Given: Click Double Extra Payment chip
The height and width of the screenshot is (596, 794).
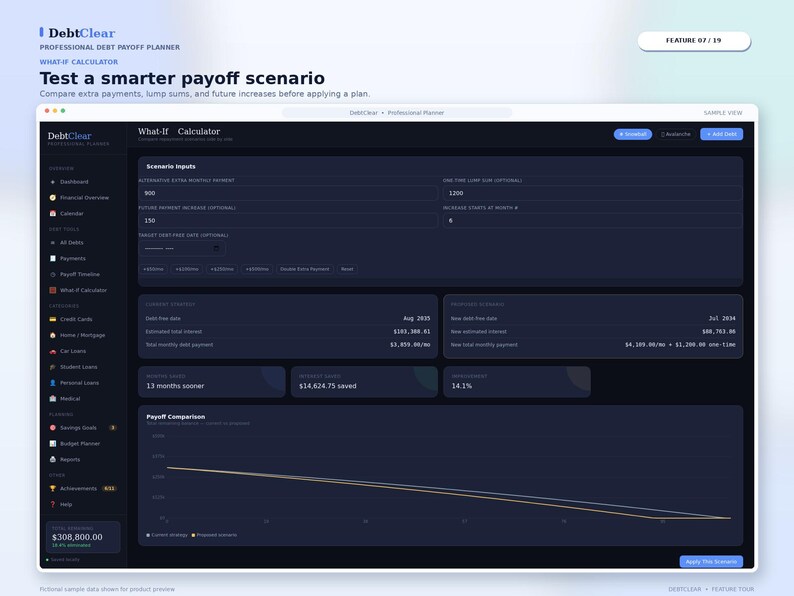Looking at the screenshot, I should 305,269.
